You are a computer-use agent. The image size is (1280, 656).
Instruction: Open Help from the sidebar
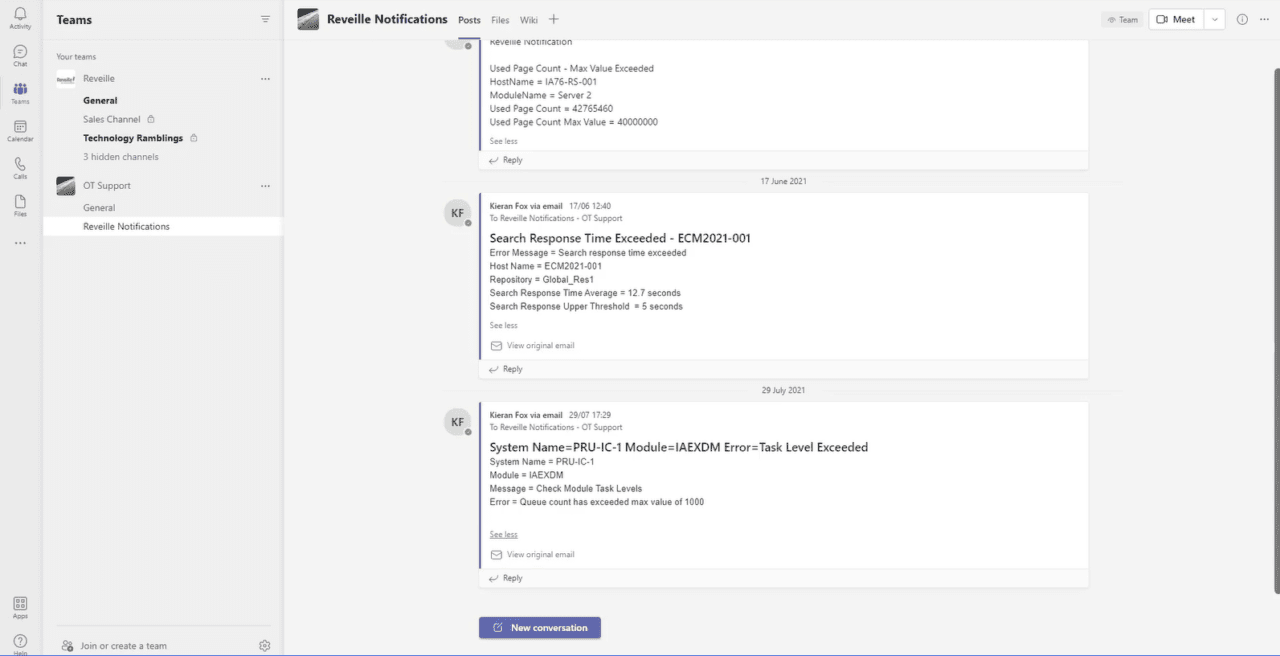click(x=20, y=641)
